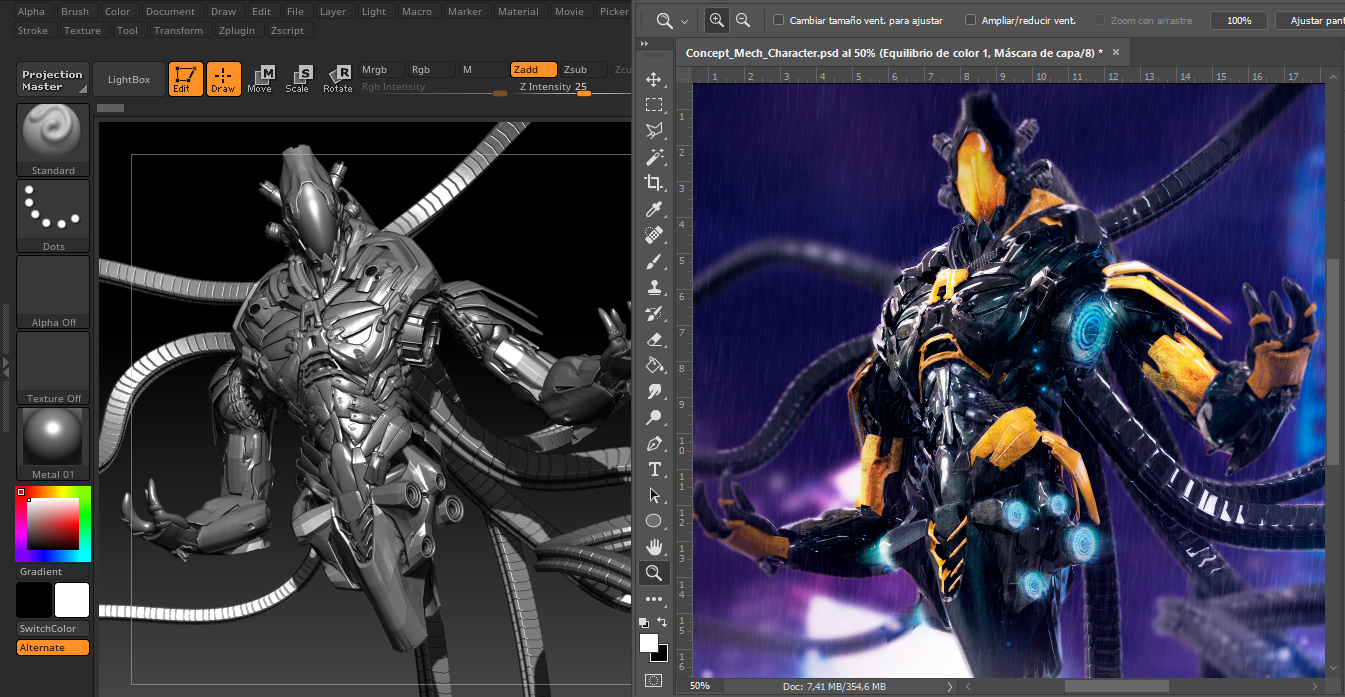Expand the collapsed Photoshop toolbox double-arrow

coord(645,44)
